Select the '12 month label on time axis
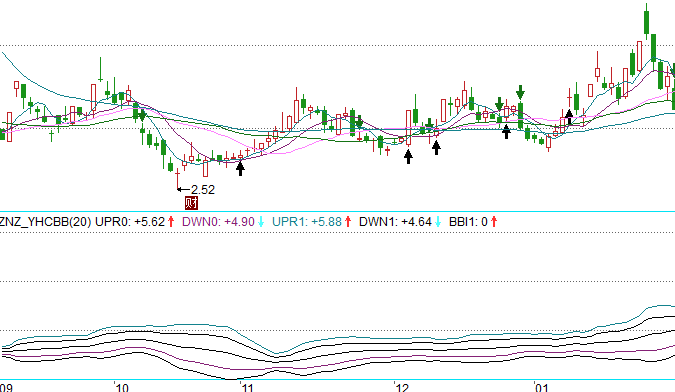This screenshot has height=392, width=675. click(401, 388)
